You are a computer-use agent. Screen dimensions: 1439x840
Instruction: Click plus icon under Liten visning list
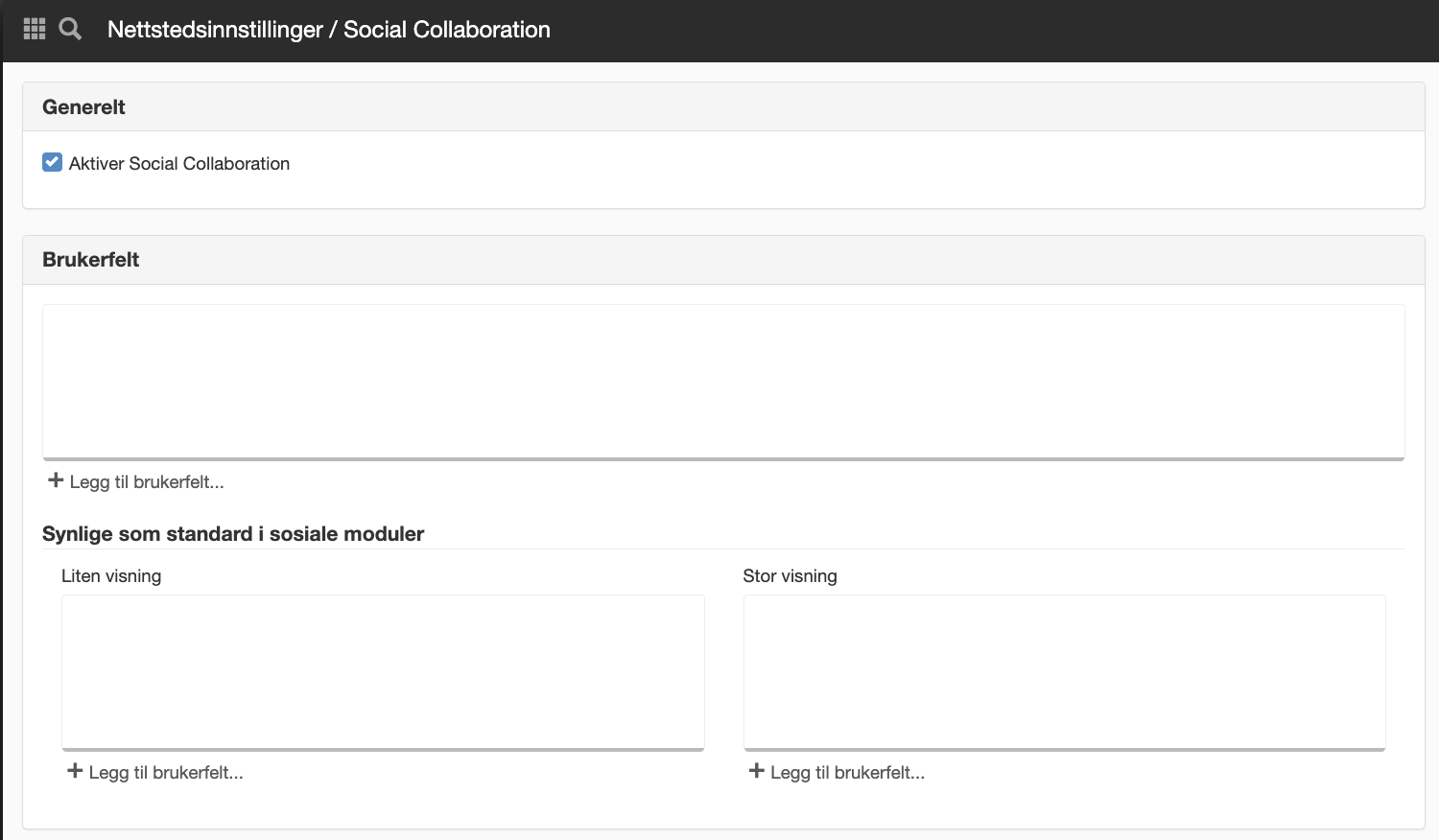tap(75, 771)
